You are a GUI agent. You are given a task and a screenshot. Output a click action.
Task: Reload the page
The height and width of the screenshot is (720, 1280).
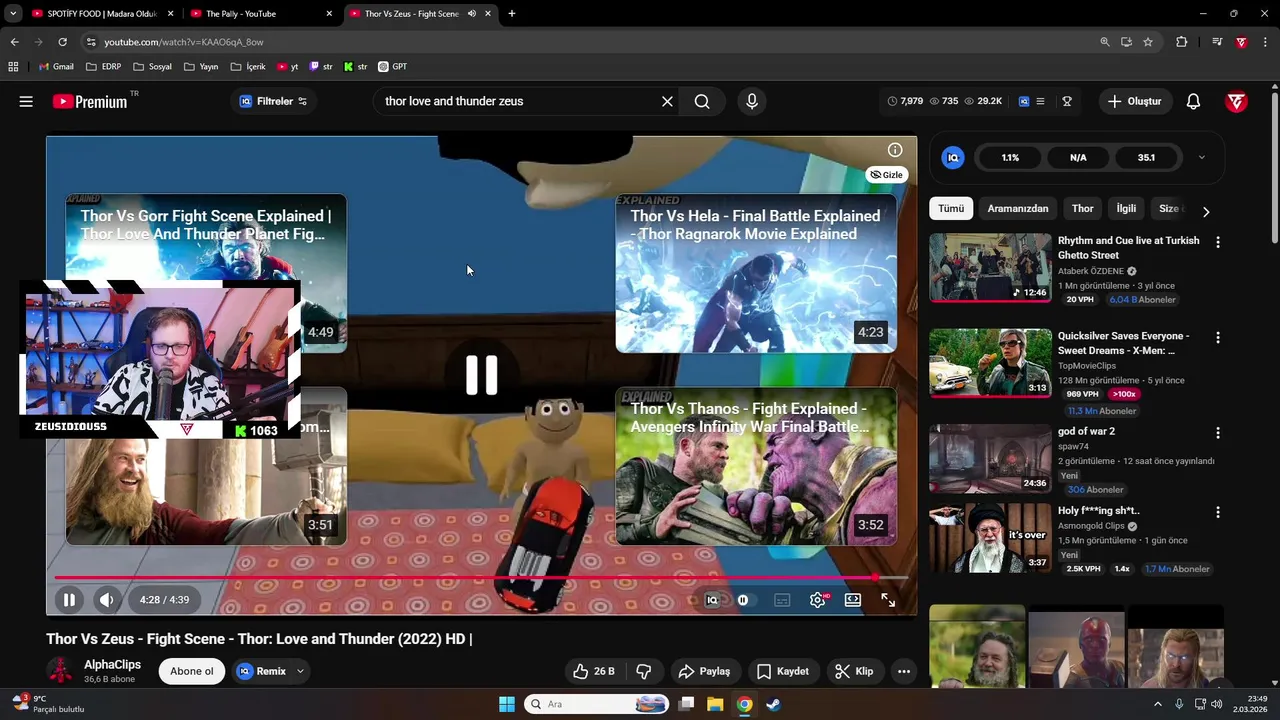[62, 42]
